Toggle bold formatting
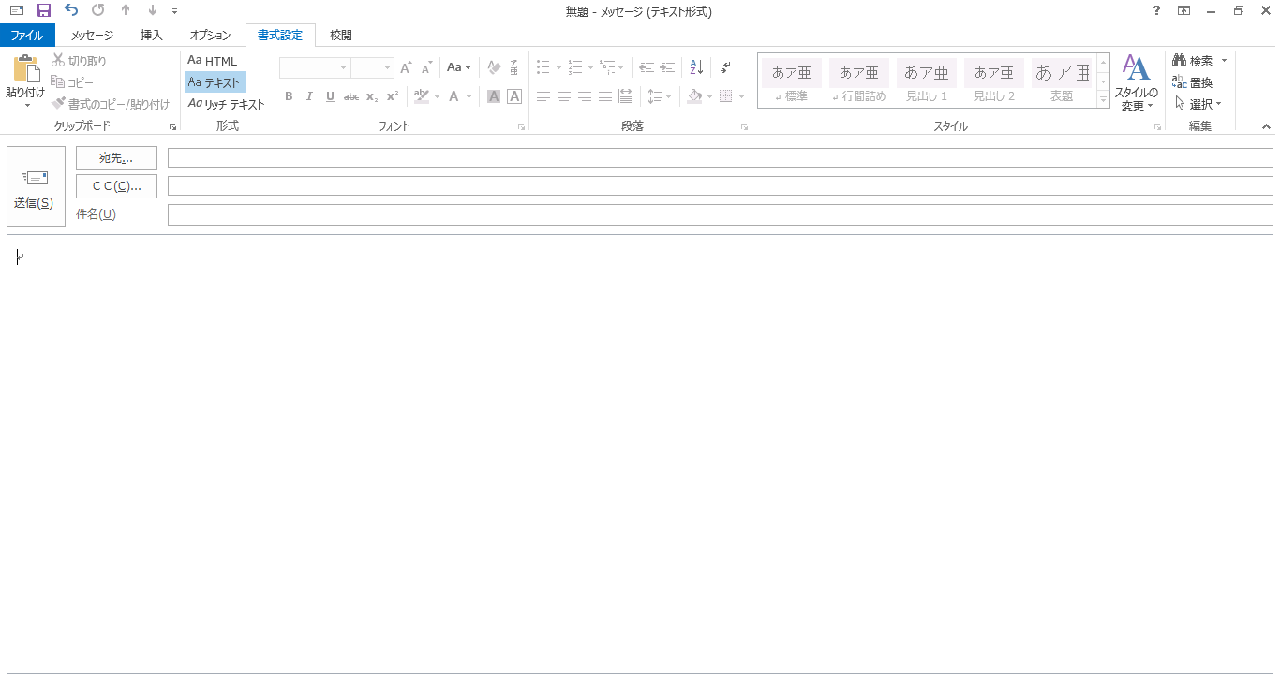The image size is (1275, 679). click(289, 97)
